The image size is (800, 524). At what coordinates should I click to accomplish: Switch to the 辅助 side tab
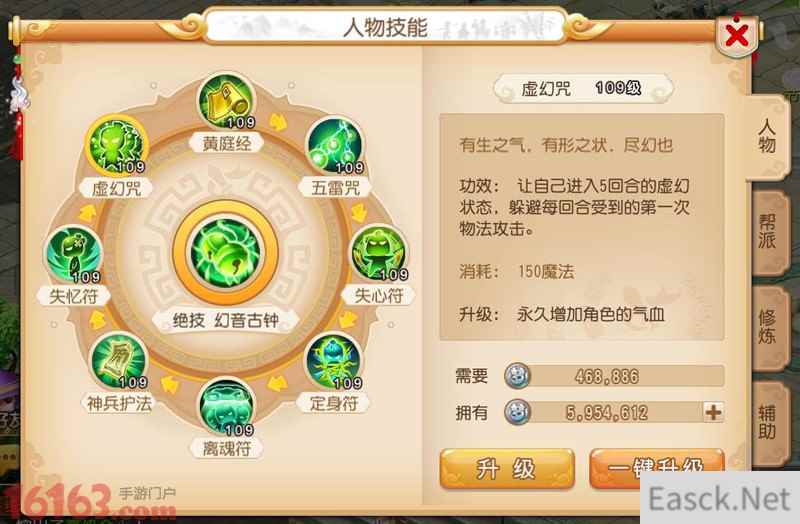pyautogui.click(x=769, y=421)
